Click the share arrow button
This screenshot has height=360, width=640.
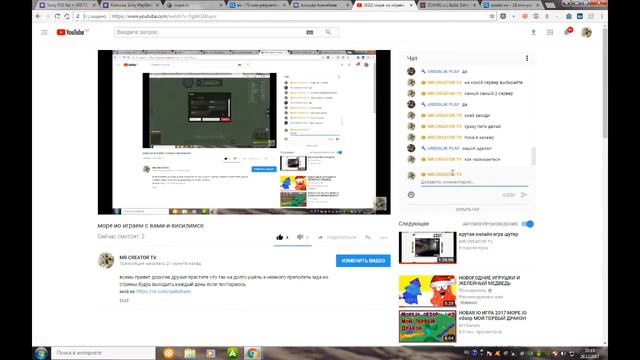(x=337, y=237)
